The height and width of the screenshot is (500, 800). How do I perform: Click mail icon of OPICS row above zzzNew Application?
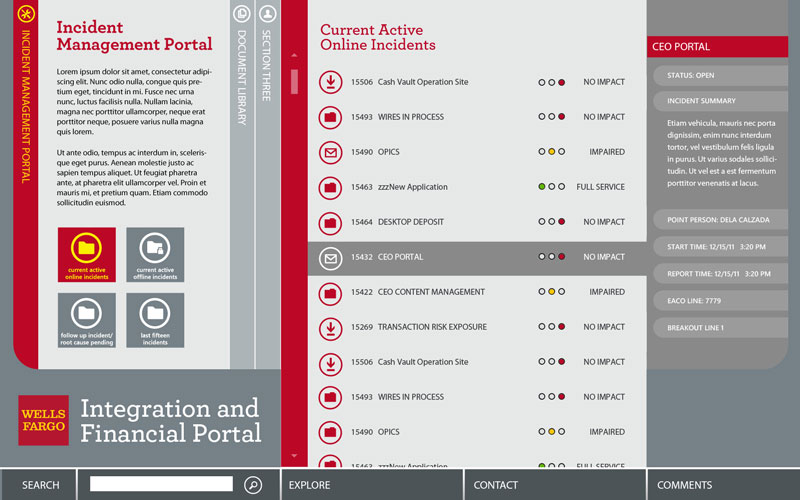pyautogui.click(x=331, y=153)
